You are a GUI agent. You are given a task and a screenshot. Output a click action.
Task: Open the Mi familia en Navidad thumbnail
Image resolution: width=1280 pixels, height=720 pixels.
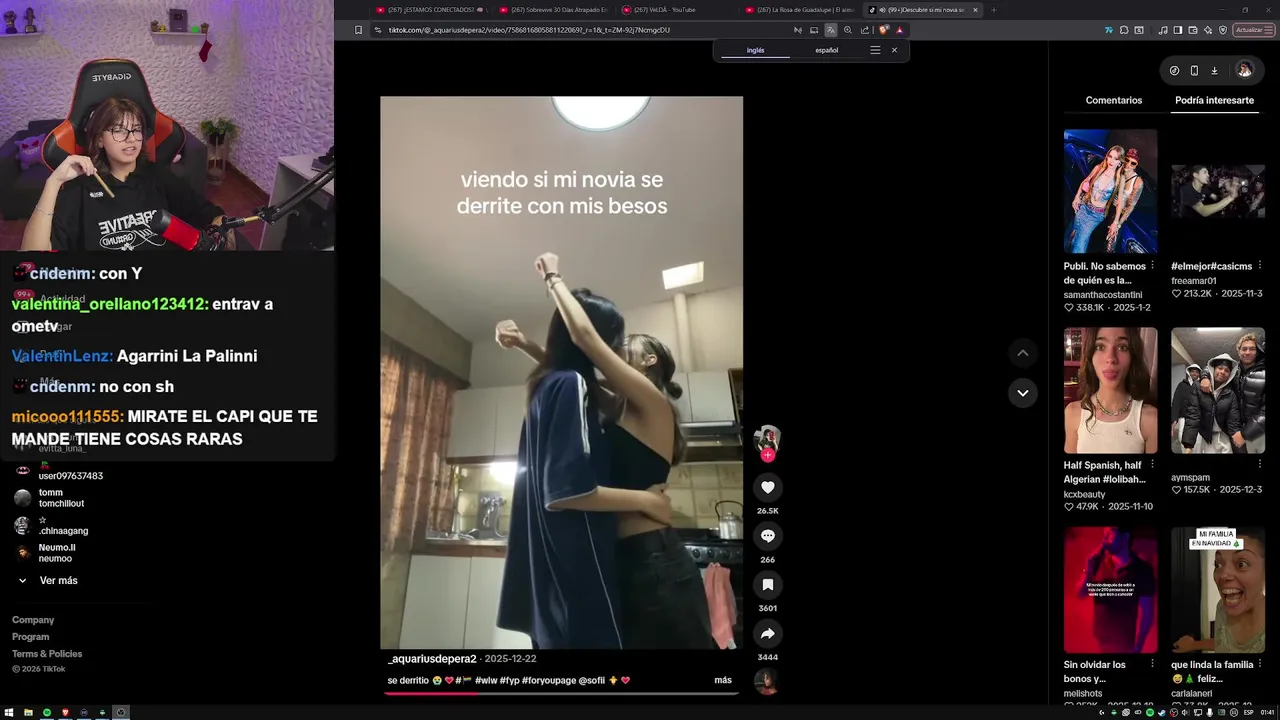tap(1218, 590)
